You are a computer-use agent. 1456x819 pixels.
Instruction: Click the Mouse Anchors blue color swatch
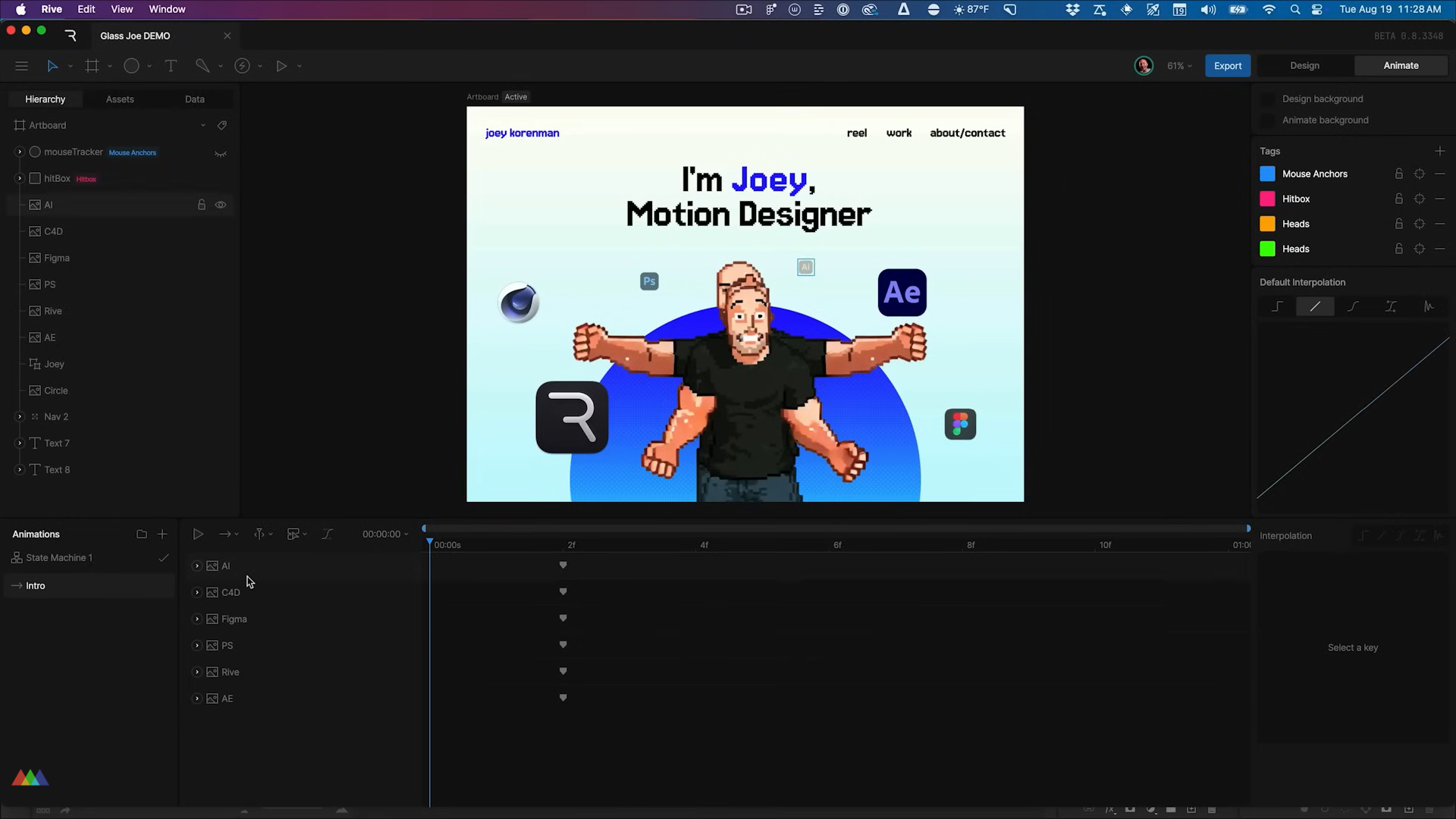(1267, 174)
